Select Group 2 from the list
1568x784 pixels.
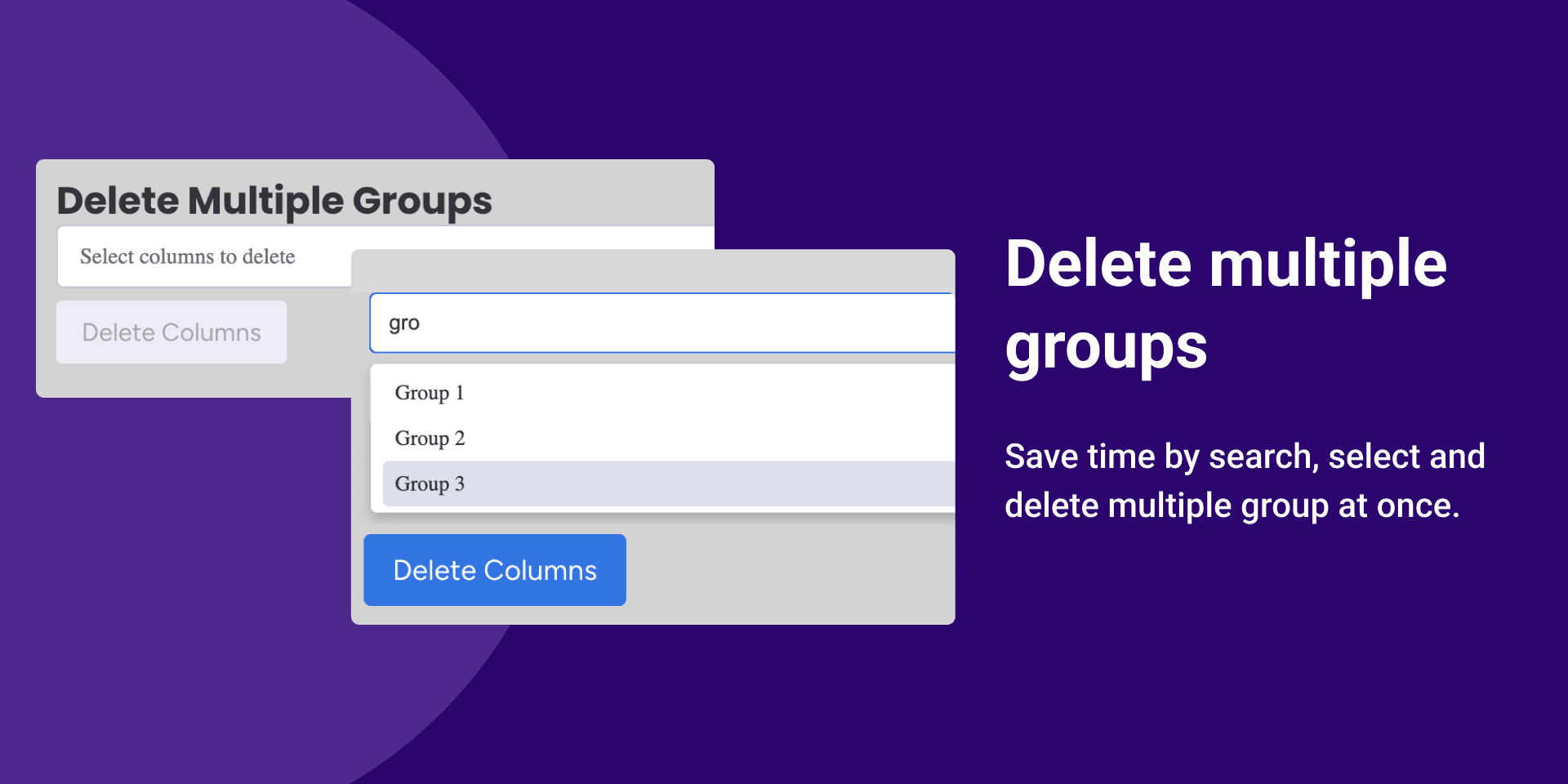pyautogui.click(x=663, y=439)
